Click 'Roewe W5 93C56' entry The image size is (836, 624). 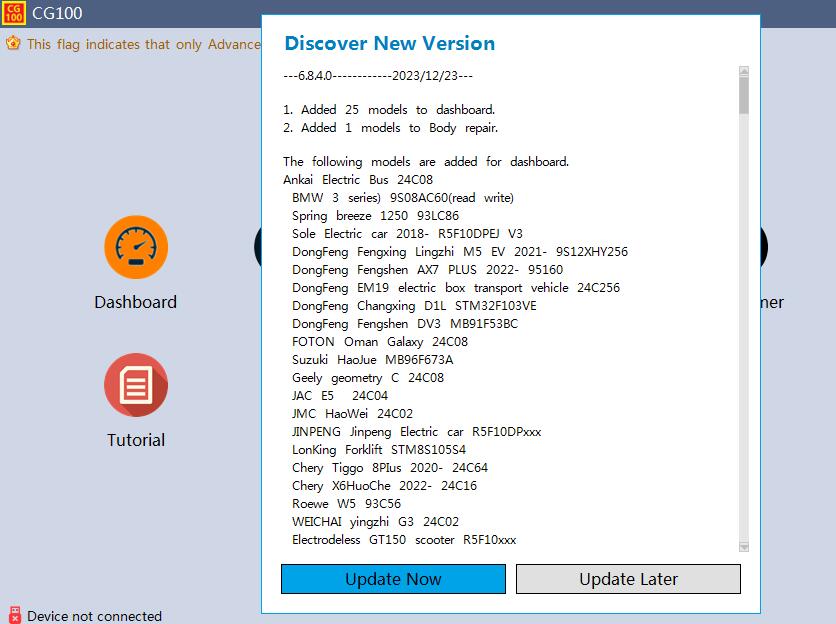[x=346, y=504]
